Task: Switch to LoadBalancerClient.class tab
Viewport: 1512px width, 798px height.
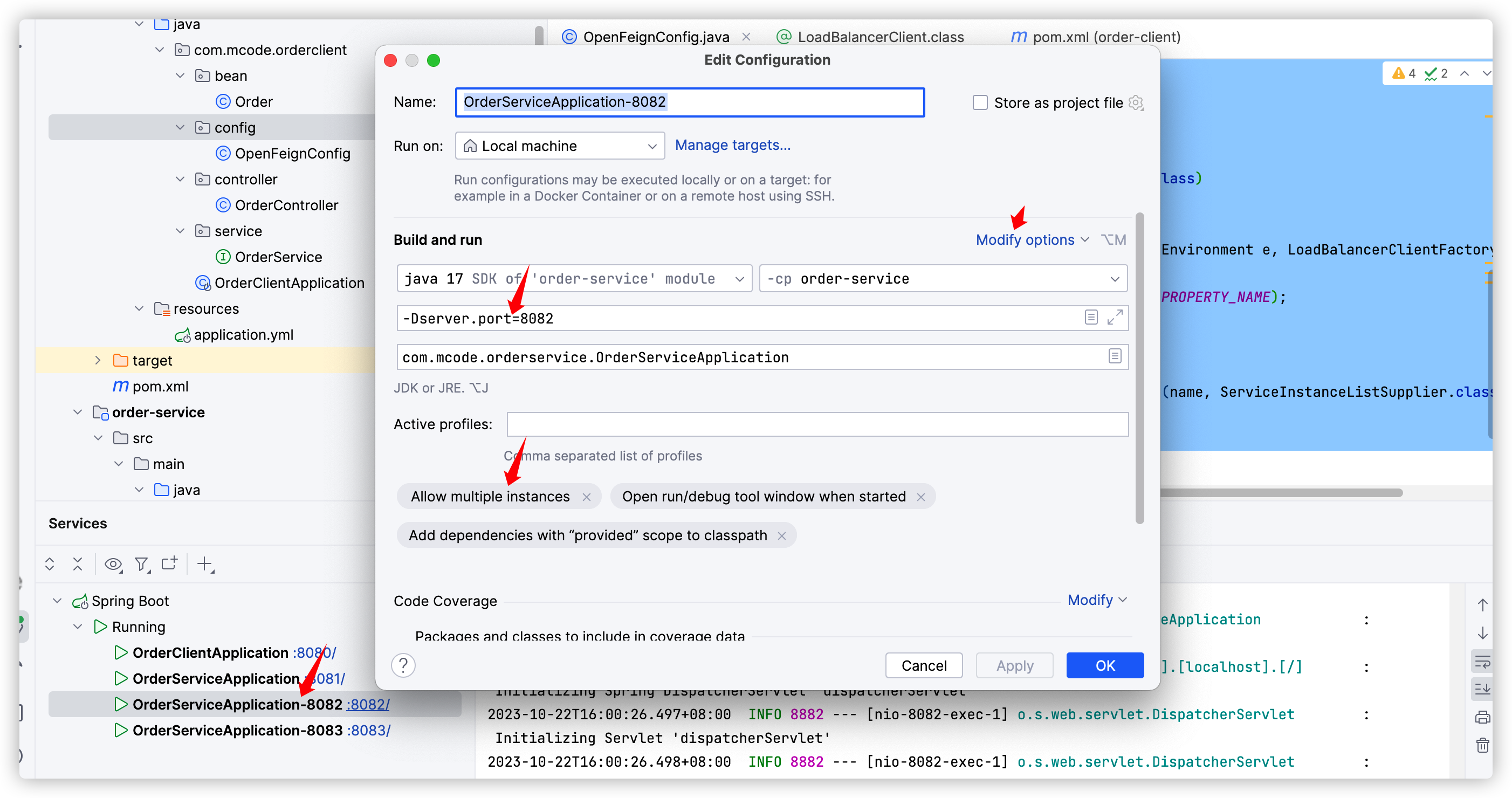Action: tap(881, 37)
